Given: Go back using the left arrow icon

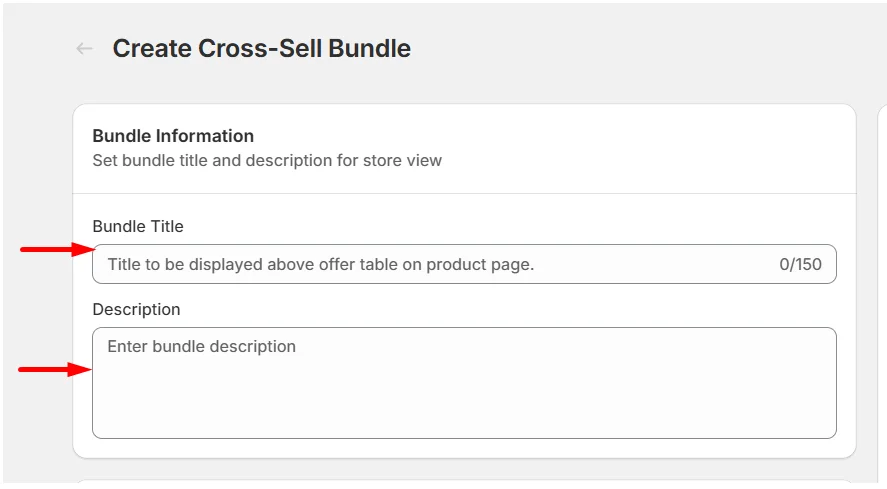Looking at the screenshot, I should tap(84, 49).
